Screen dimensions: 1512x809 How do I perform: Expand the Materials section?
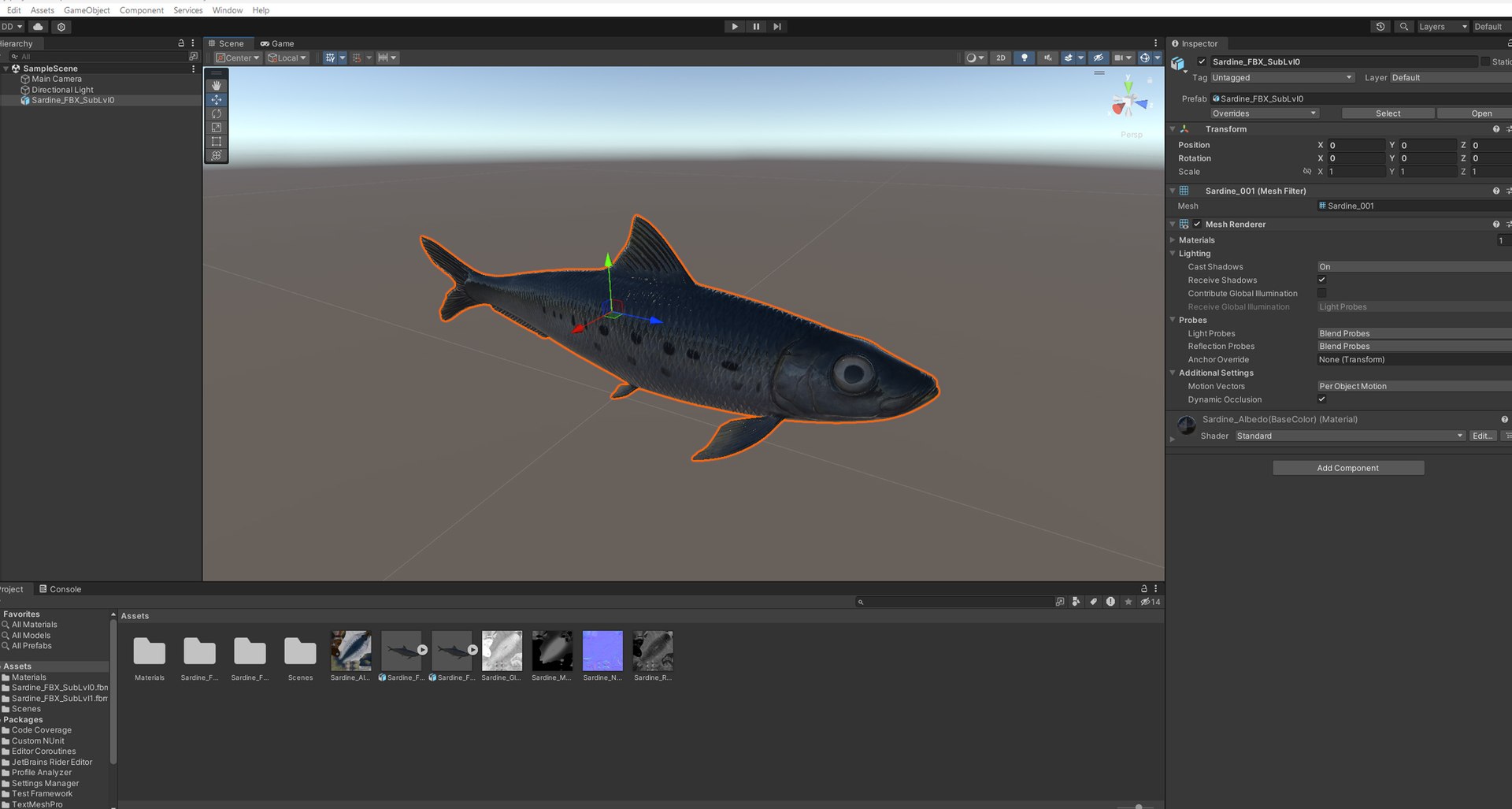tap(1173, 240)
